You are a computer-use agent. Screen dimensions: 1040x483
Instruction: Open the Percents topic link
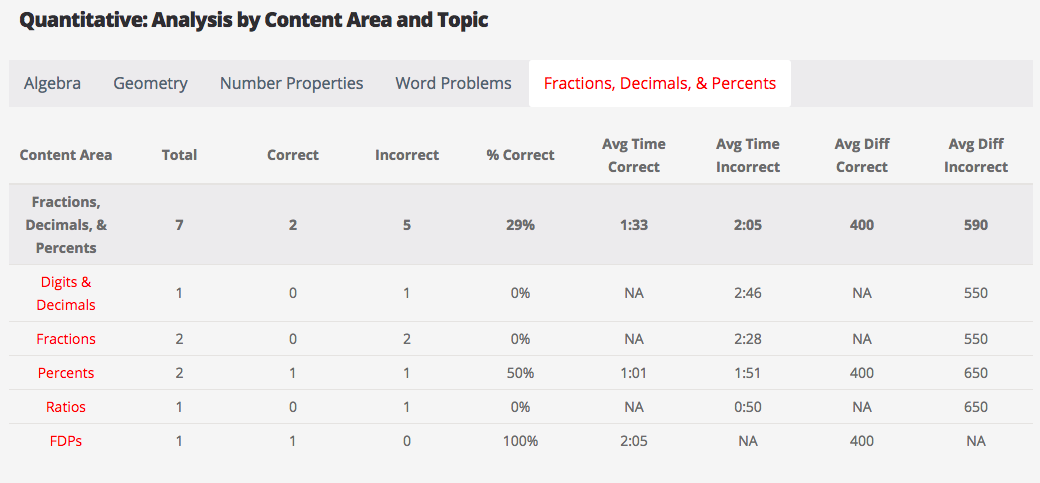[x=66, y=373]
